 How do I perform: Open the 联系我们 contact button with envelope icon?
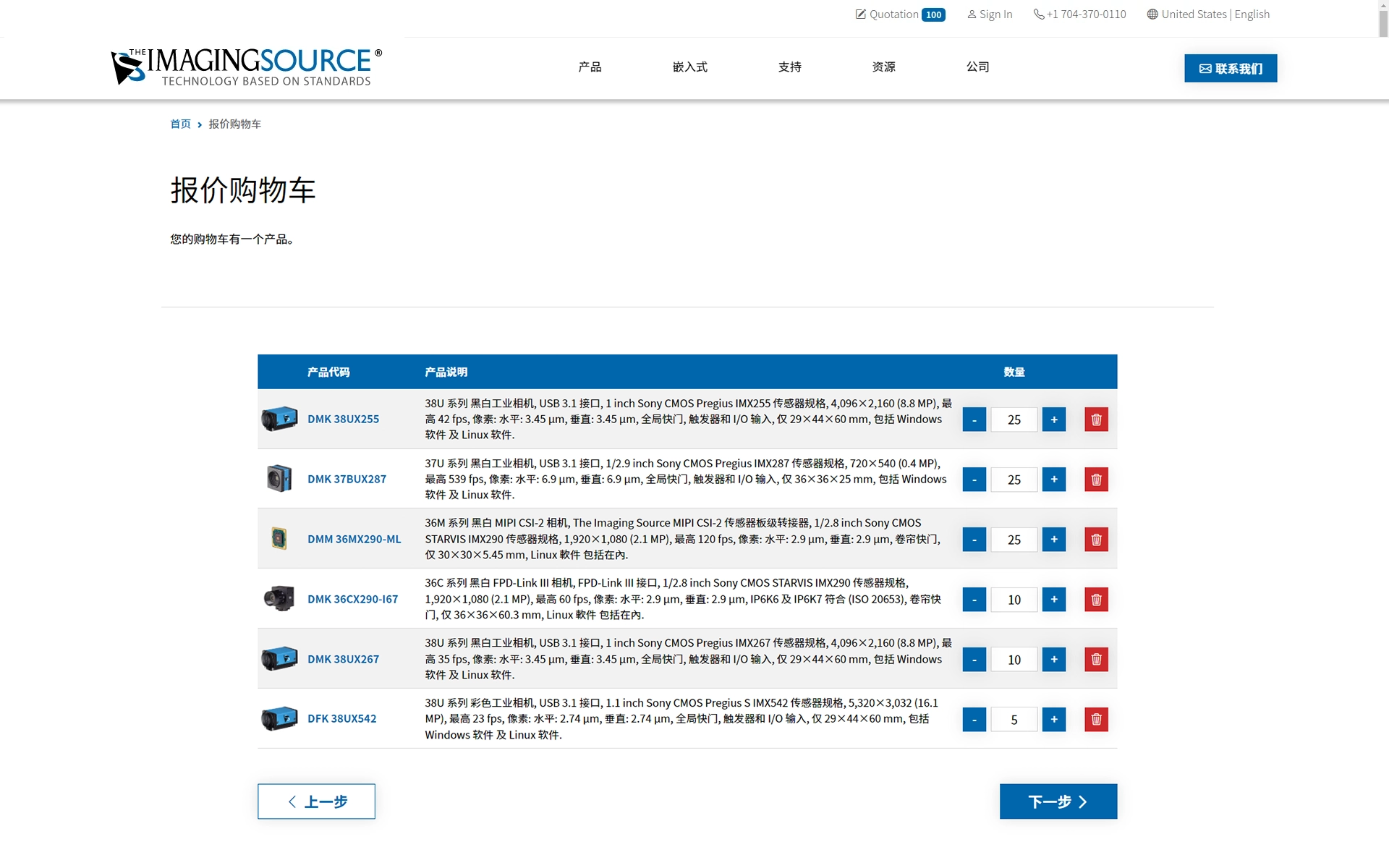coord(1230,68)
